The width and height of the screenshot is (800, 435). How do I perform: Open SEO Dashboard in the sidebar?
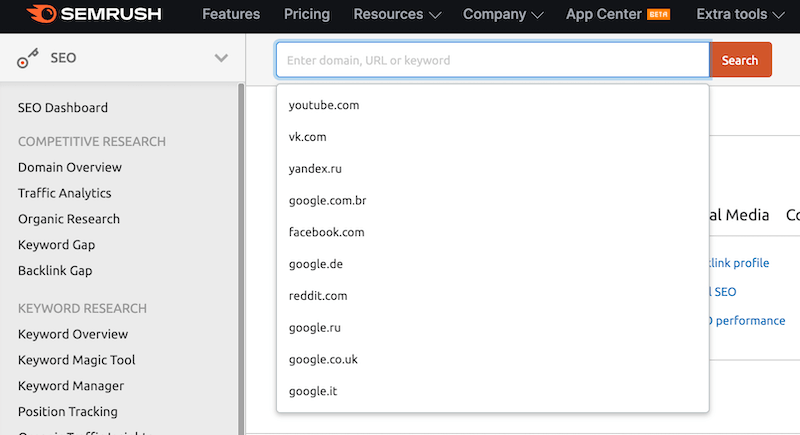tap(63, 108)
